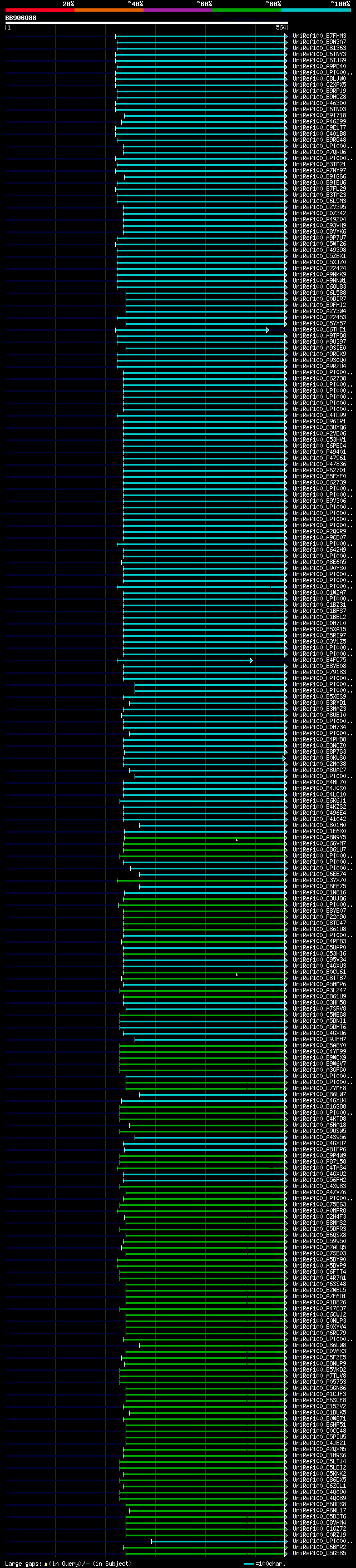The height and width of the screenshot is (1568, 356).
Task: Select hit label UniRef100_A7NY97
Action: point(319,170)
